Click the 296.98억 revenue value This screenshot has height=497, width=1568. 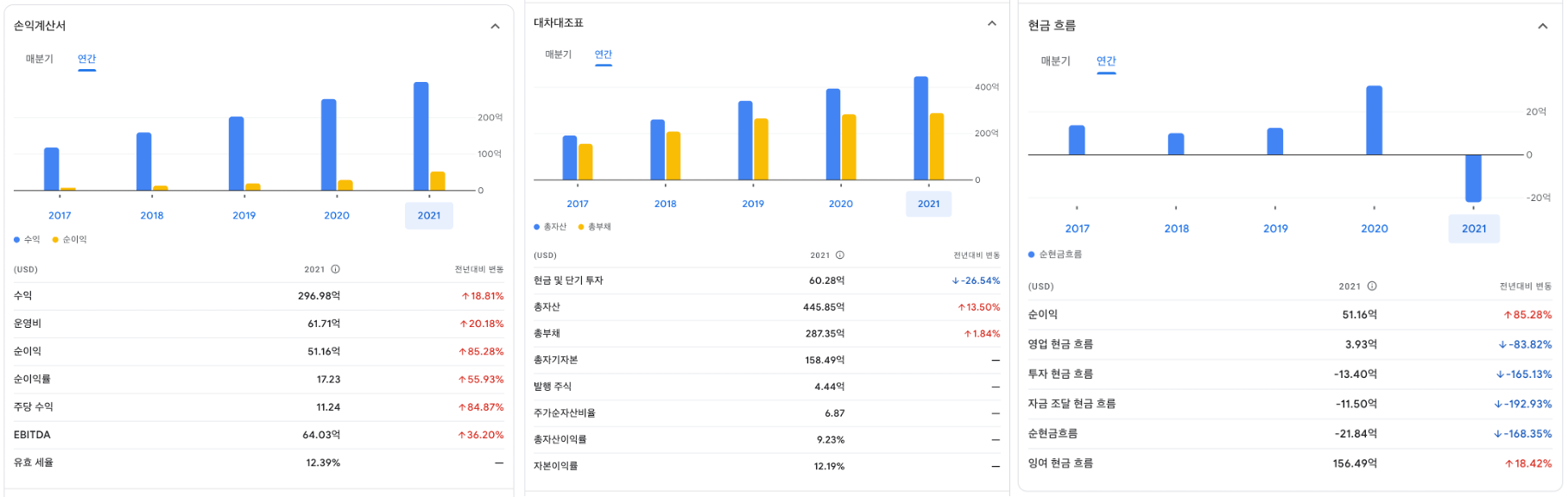pyautogui.click(x=319, y=296)
